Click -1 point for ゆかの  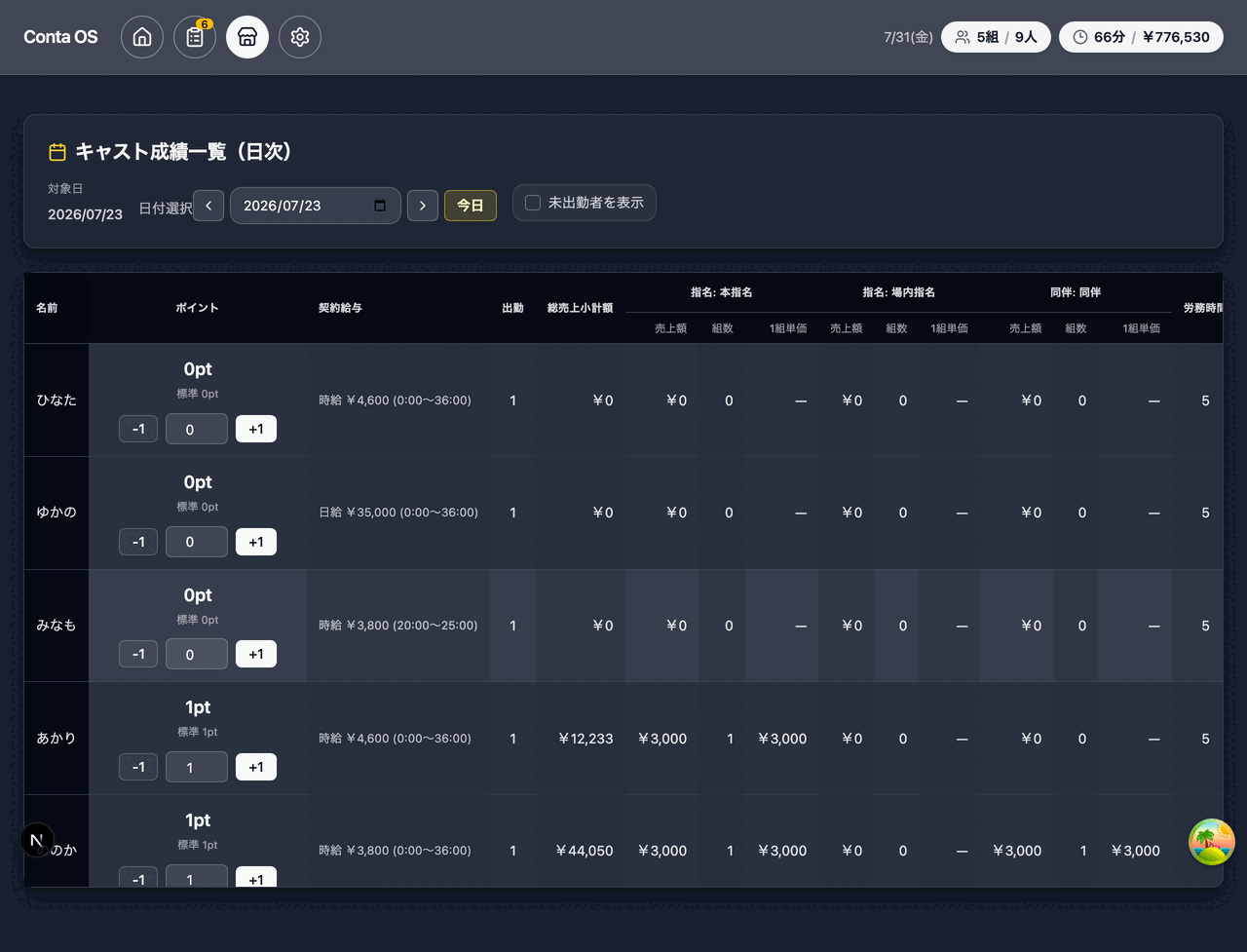pos(138,542)
